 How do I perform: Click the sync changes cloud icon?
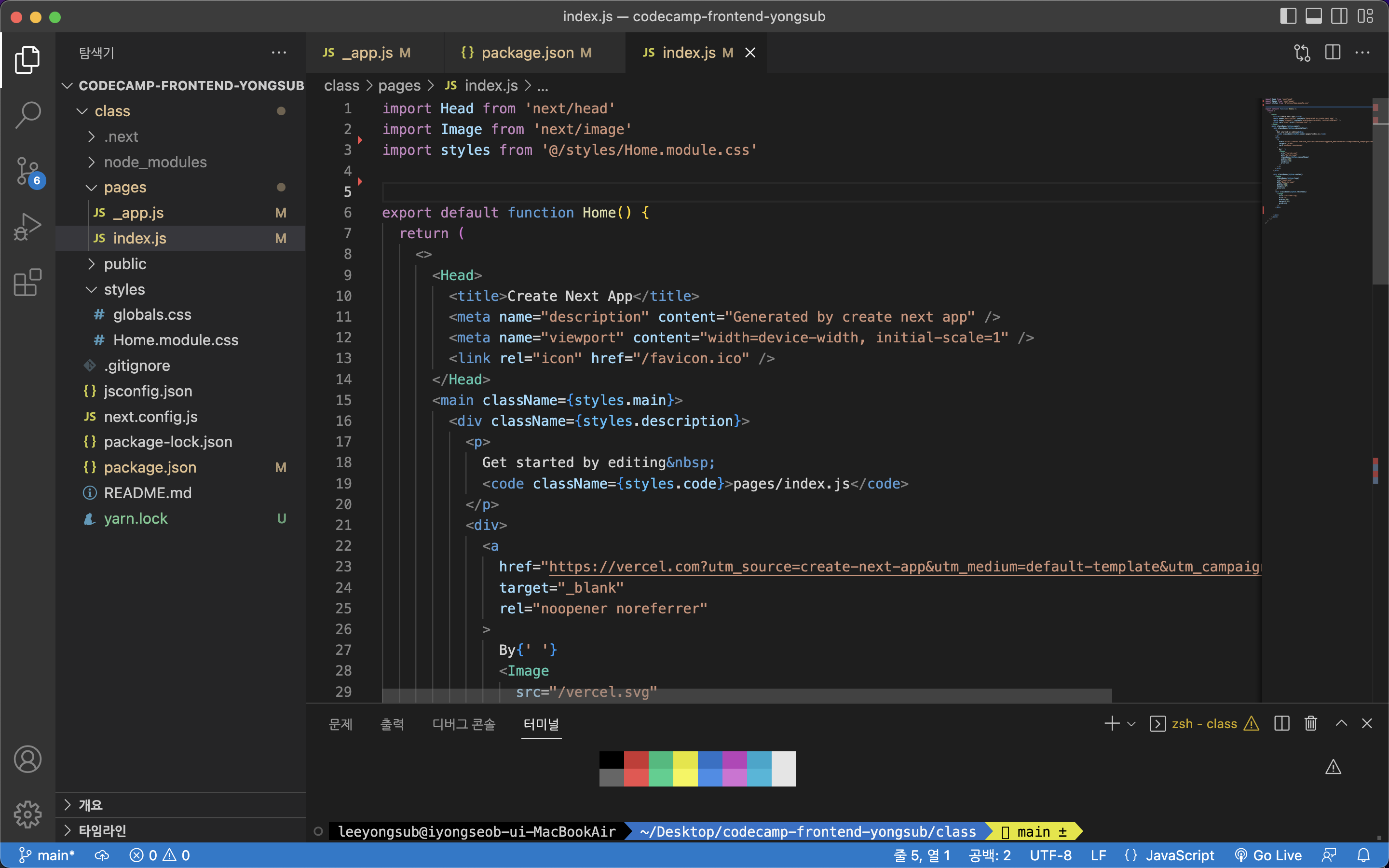tap(102, 855)
